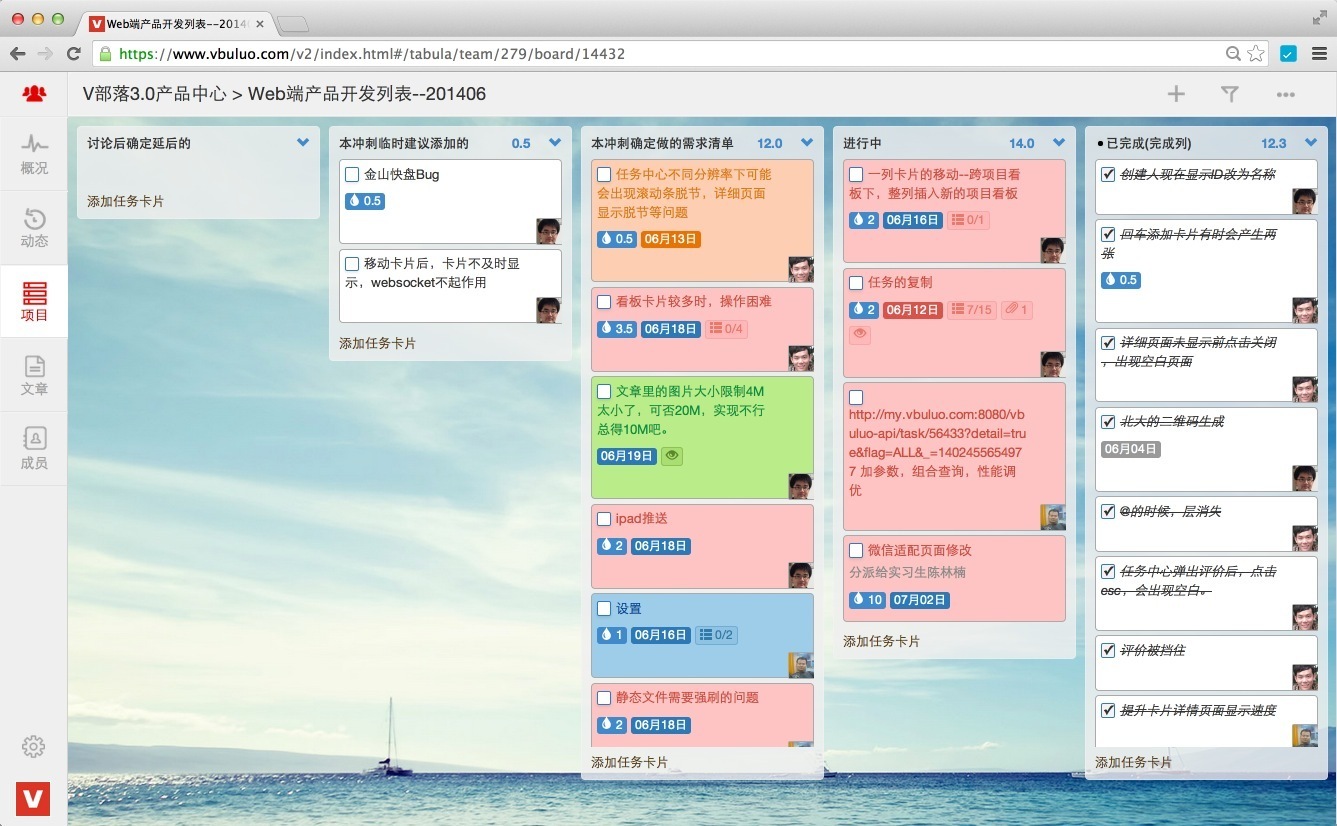The height and width of the screenshot is (826, 1337).
Task: Open the 进行中 column dropdown arrow
Action: tap(1059, 143)
